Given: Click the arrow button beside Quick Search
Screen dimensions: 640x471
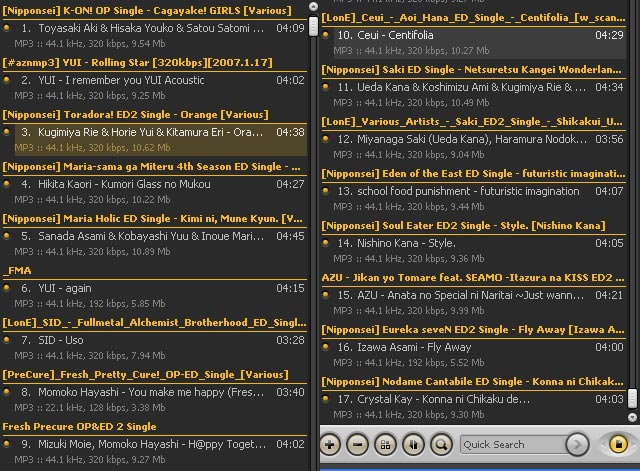Looking at the screenshot, I should [578, 444].
